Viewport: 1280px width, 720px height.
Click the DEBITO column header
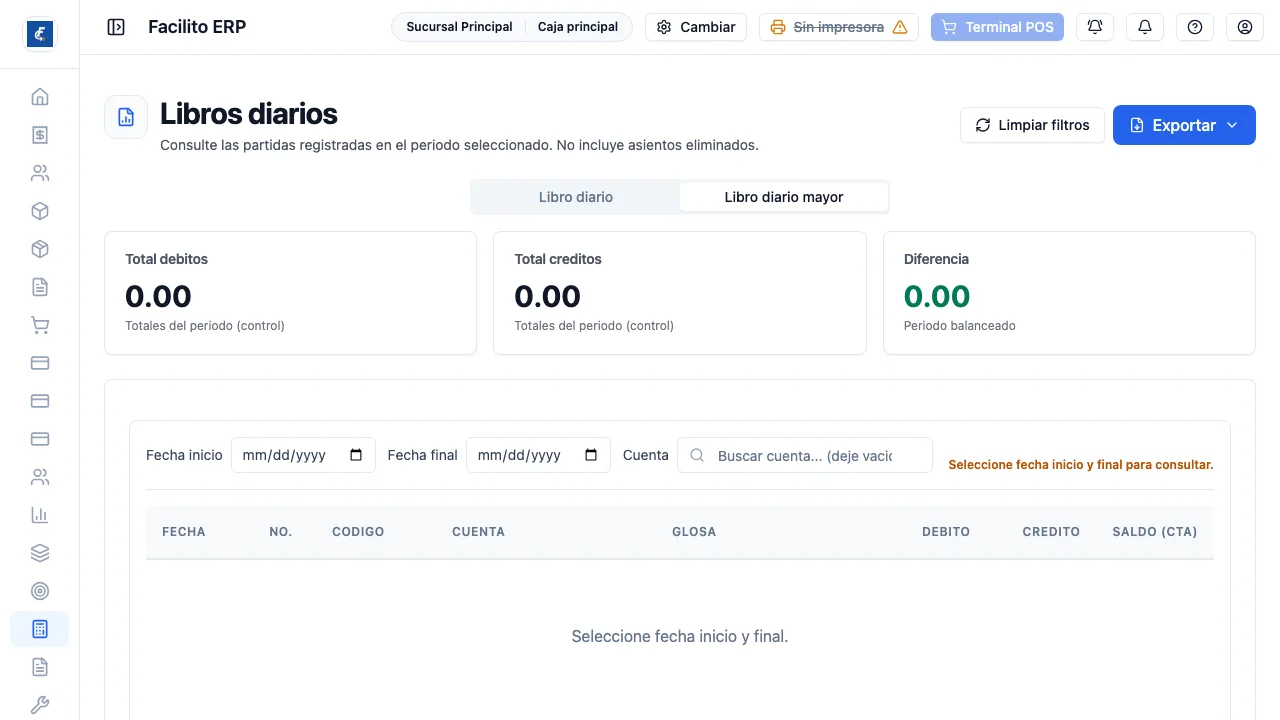(x=946, y=532)
